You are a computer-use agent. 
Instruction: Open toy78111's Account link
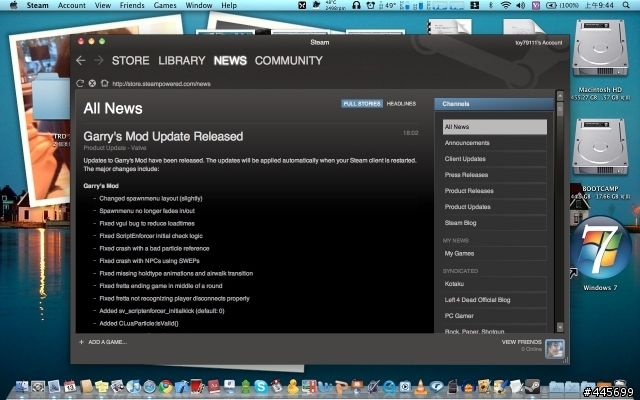538,42
